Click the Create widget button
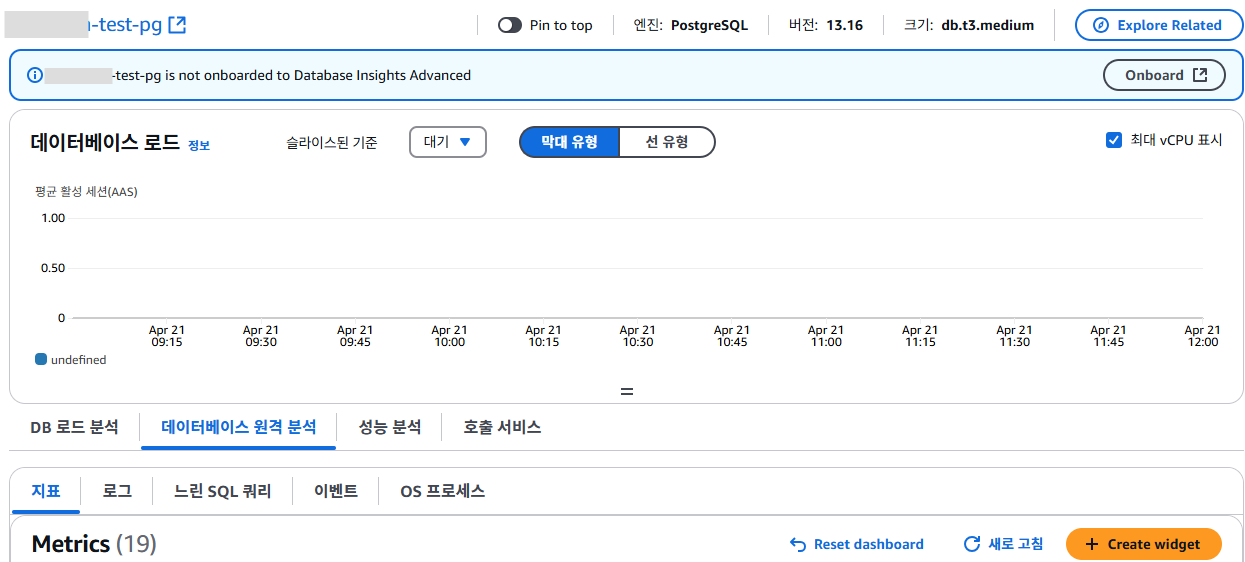Viewport: 1245px width, 562px height. (1143, 544)
